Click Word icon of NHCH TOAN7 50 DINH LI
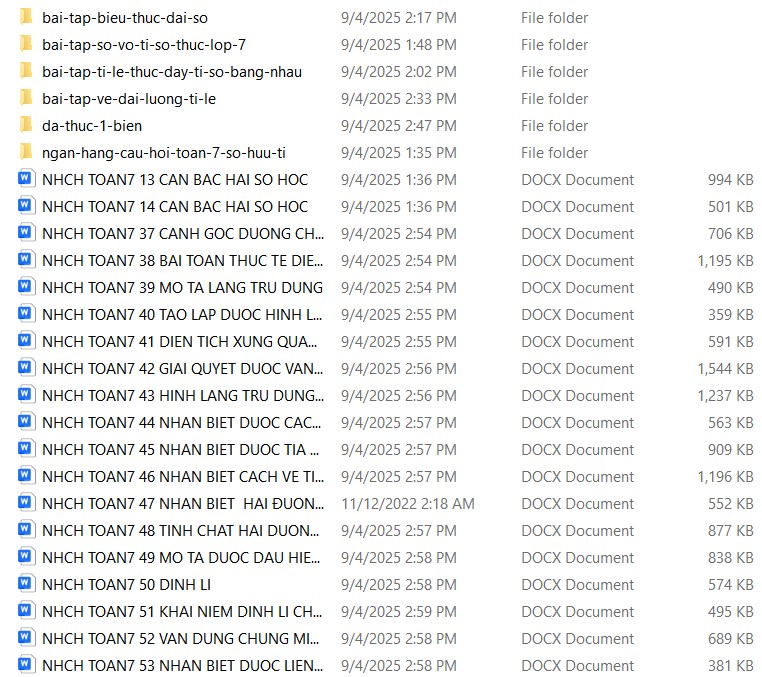This screenshot has height=677, width=762. [26, 585]
